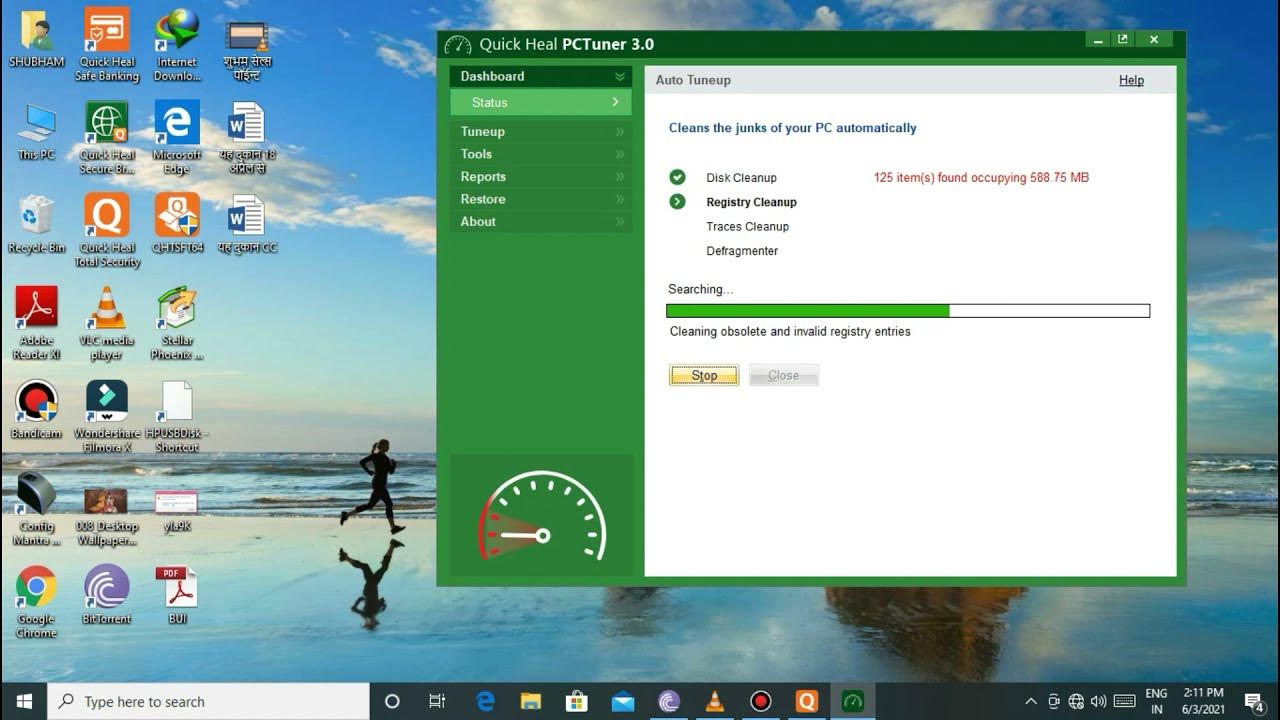Image resolution: width=1280 pixels, height=720 pixels.
Task: Open the ENG IN language switcher
Action: click(x=1156, y=701)
